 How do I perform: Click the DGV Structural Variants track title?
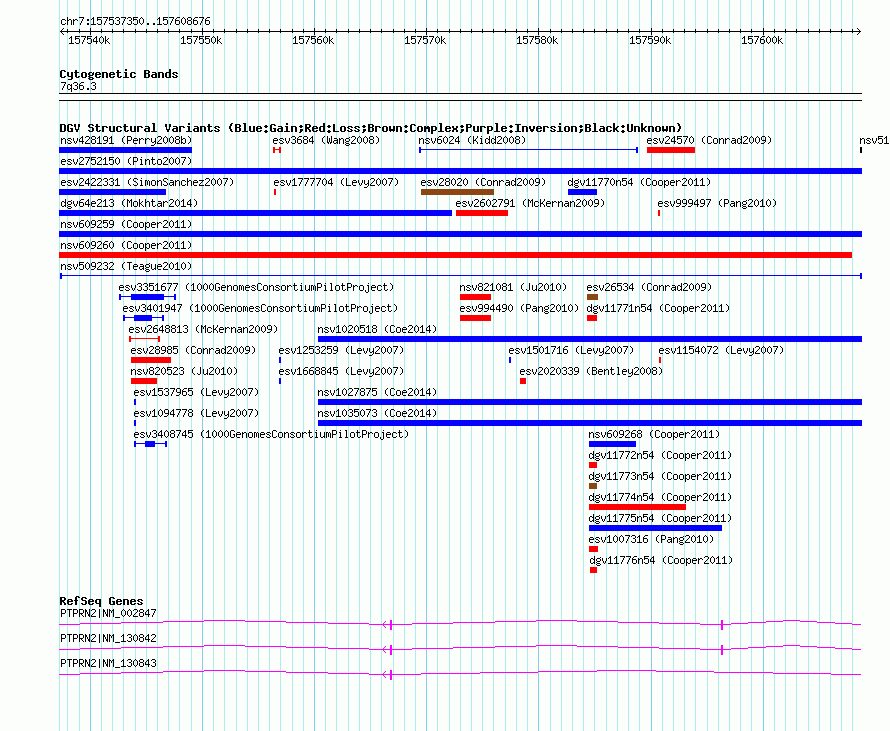pyautogui.click(x=371, y=128)
